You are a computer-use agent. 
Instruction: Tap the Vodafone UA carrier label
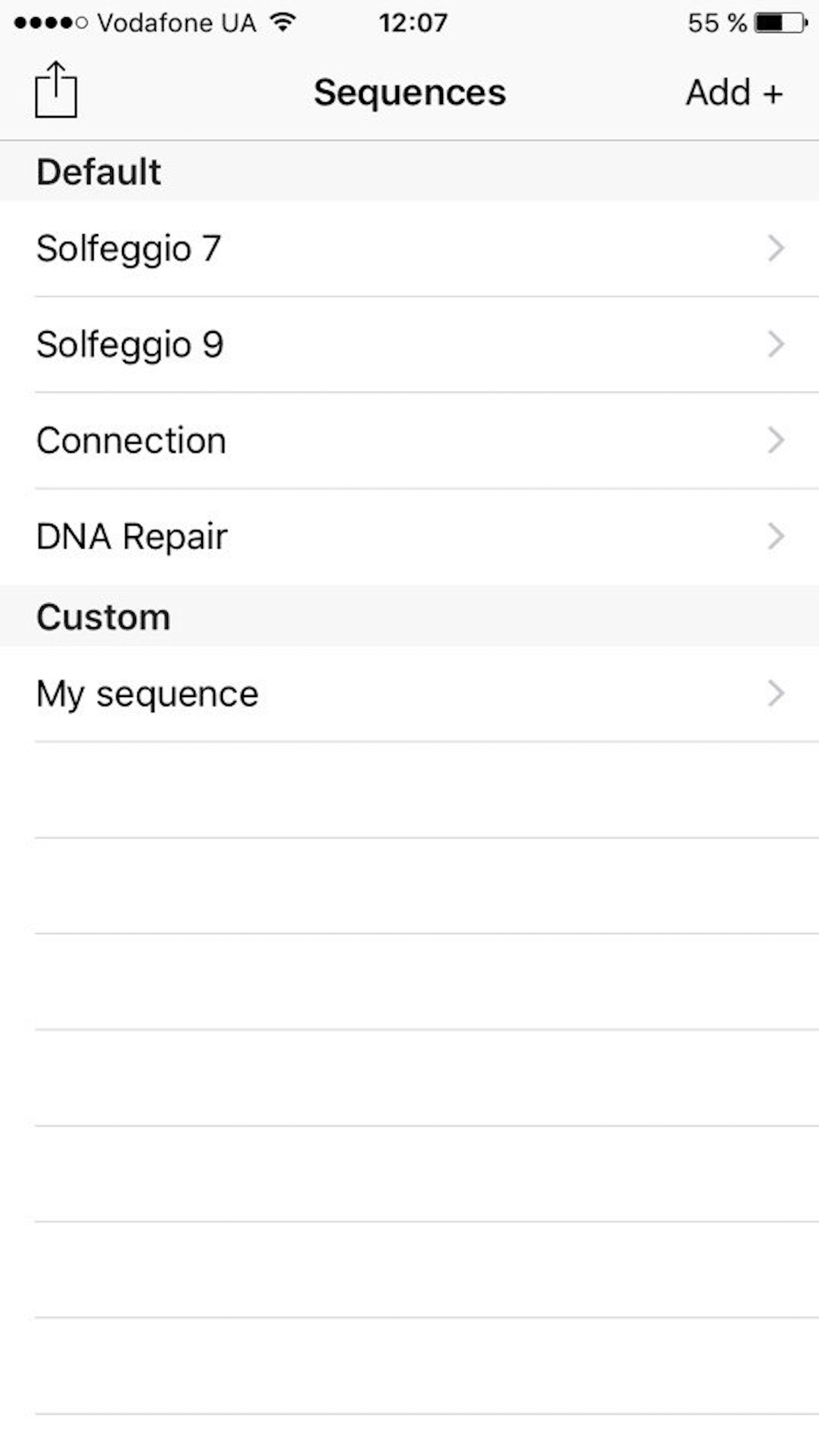coord(177,23)
